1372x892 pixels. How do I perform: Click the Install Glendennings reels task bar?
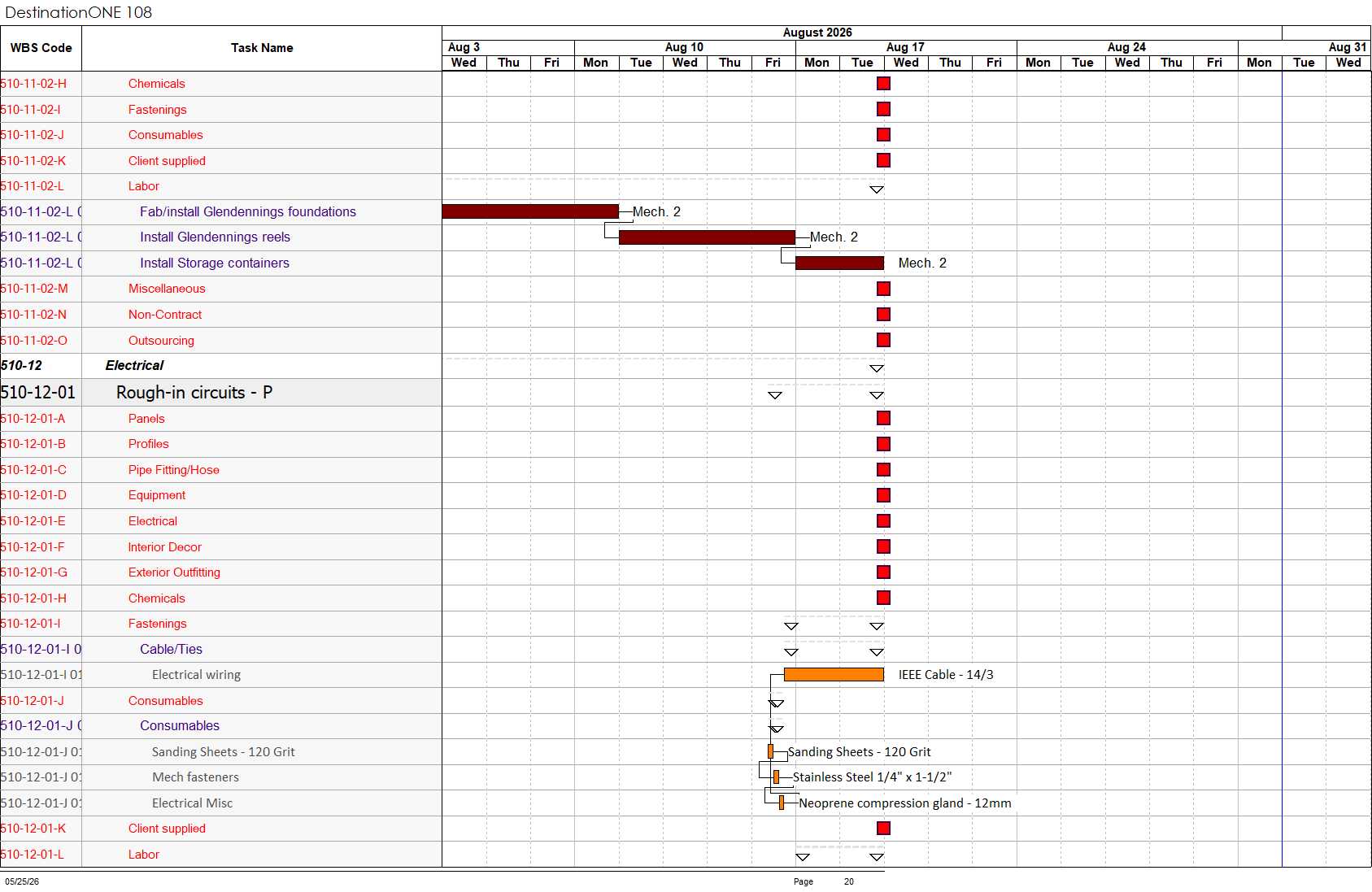click(707, 237)
